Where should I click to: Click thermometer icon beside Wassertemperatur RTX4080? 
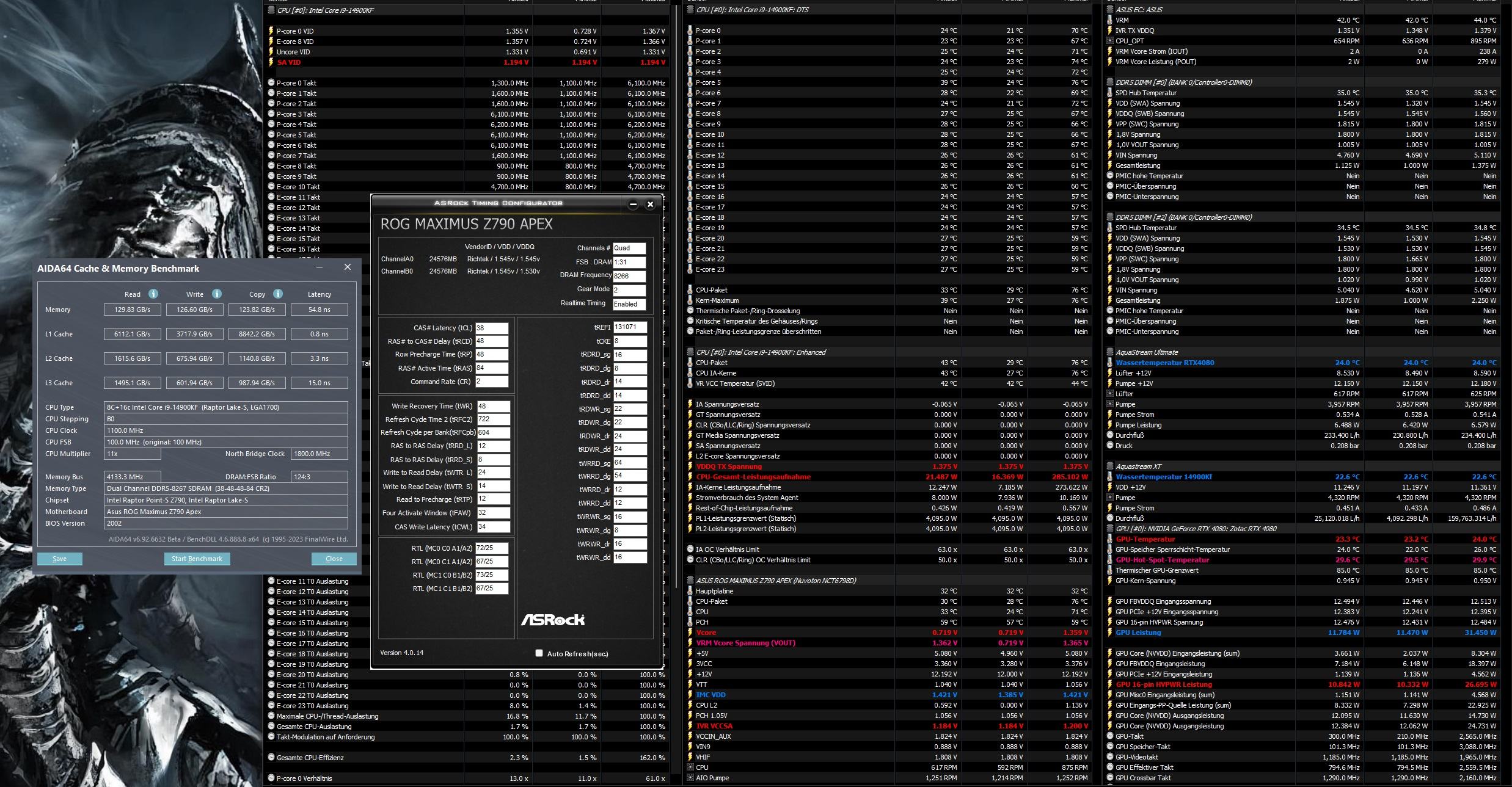pyautogui.click(x=1110, y=363)
